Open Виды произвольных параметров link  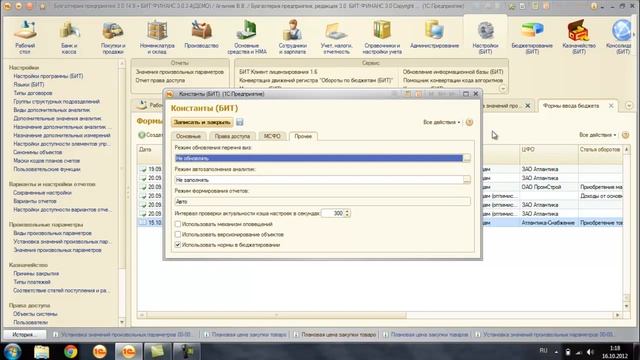(52, 233)
